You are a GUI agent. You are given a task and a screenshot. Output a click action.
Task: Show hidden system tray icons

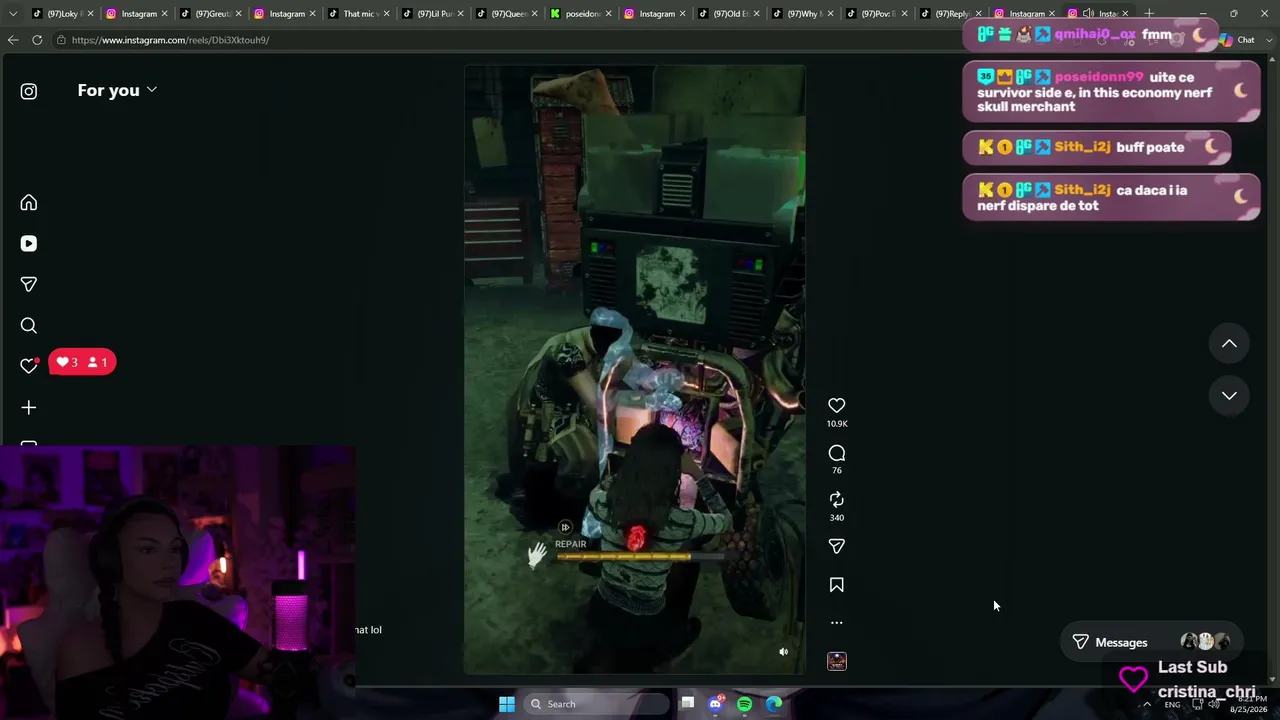point(1147,704)
